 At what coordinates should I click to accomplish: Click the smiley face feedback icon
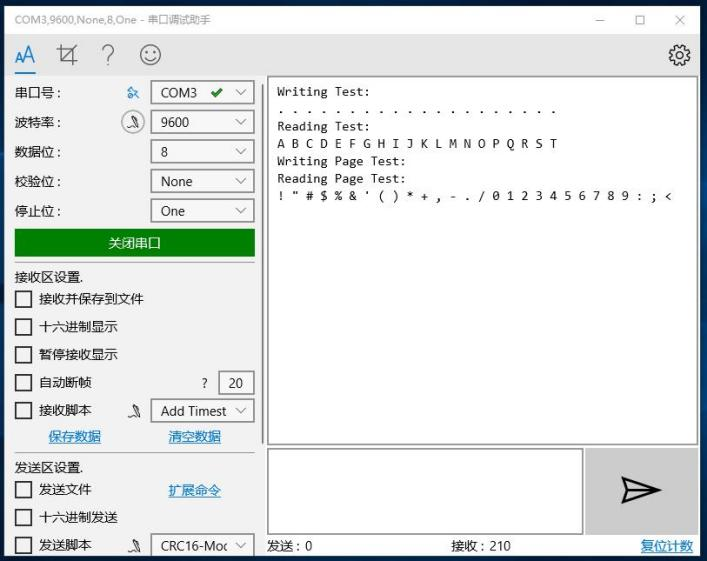(150, 55)
